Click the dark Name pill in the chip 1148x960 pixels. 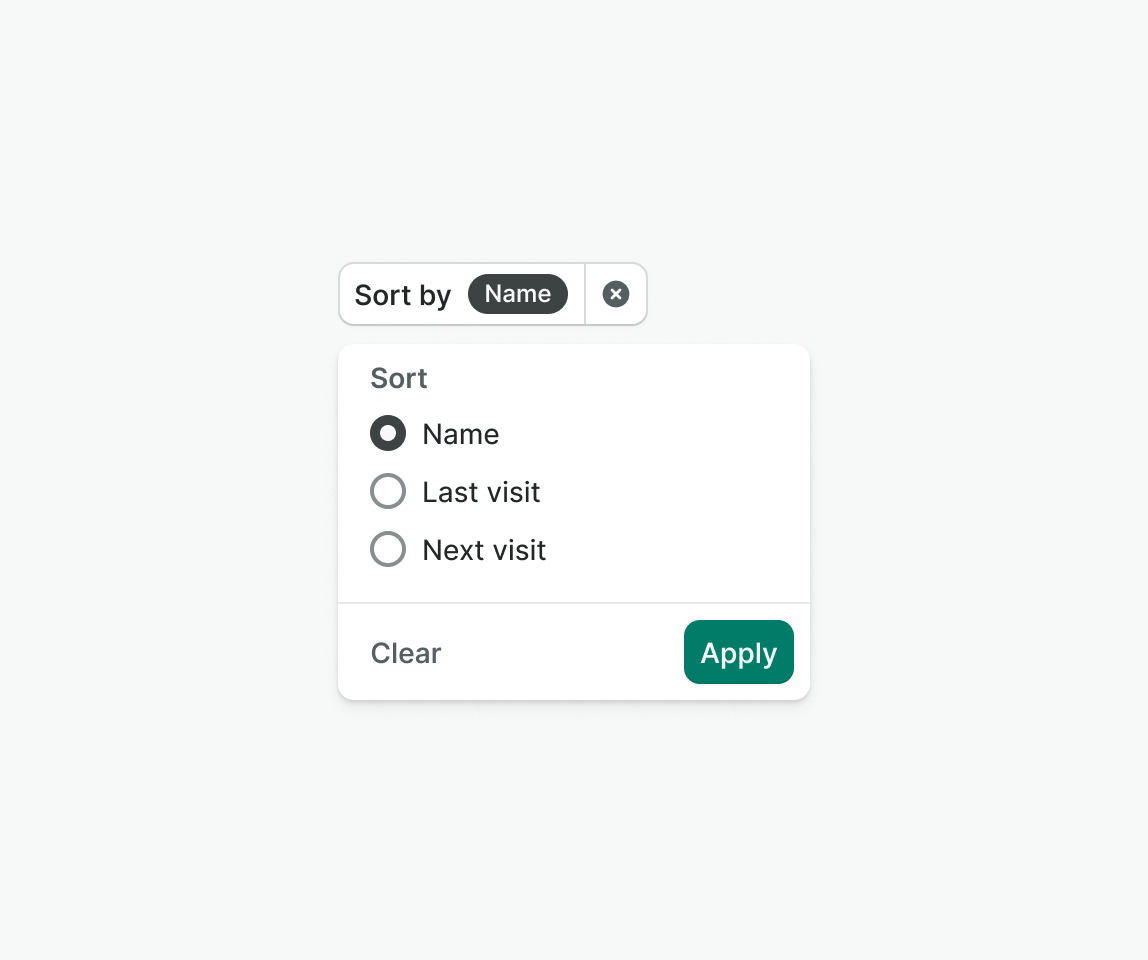(x=518, y=294)
